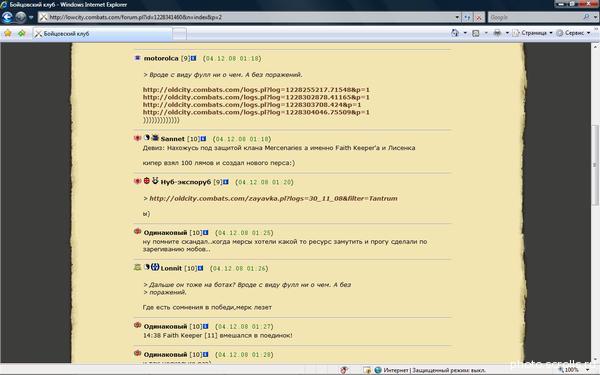Click the Home toolbar icon

point(455,33)
